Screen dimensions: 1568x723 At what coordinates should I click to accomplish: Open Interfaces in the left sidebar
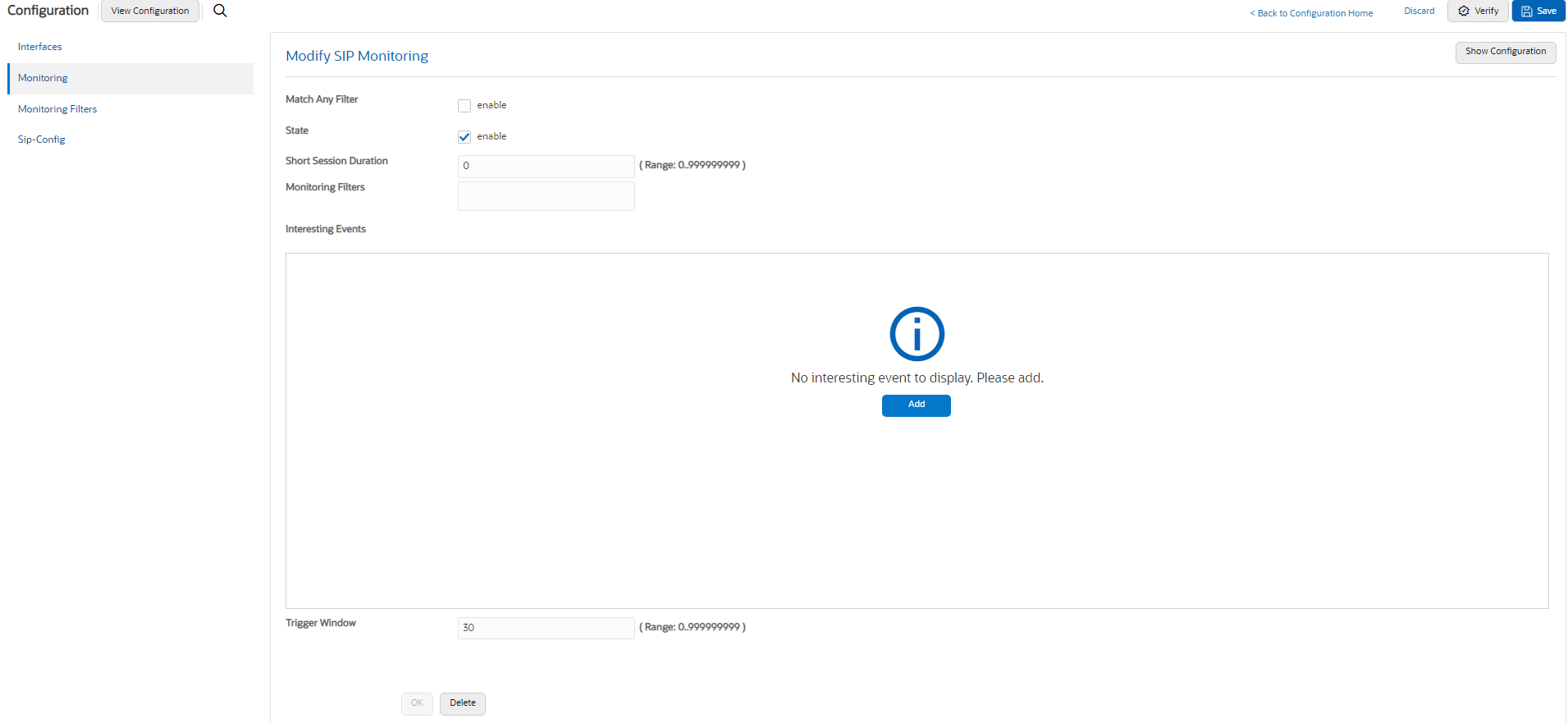[x=40, y=47]
